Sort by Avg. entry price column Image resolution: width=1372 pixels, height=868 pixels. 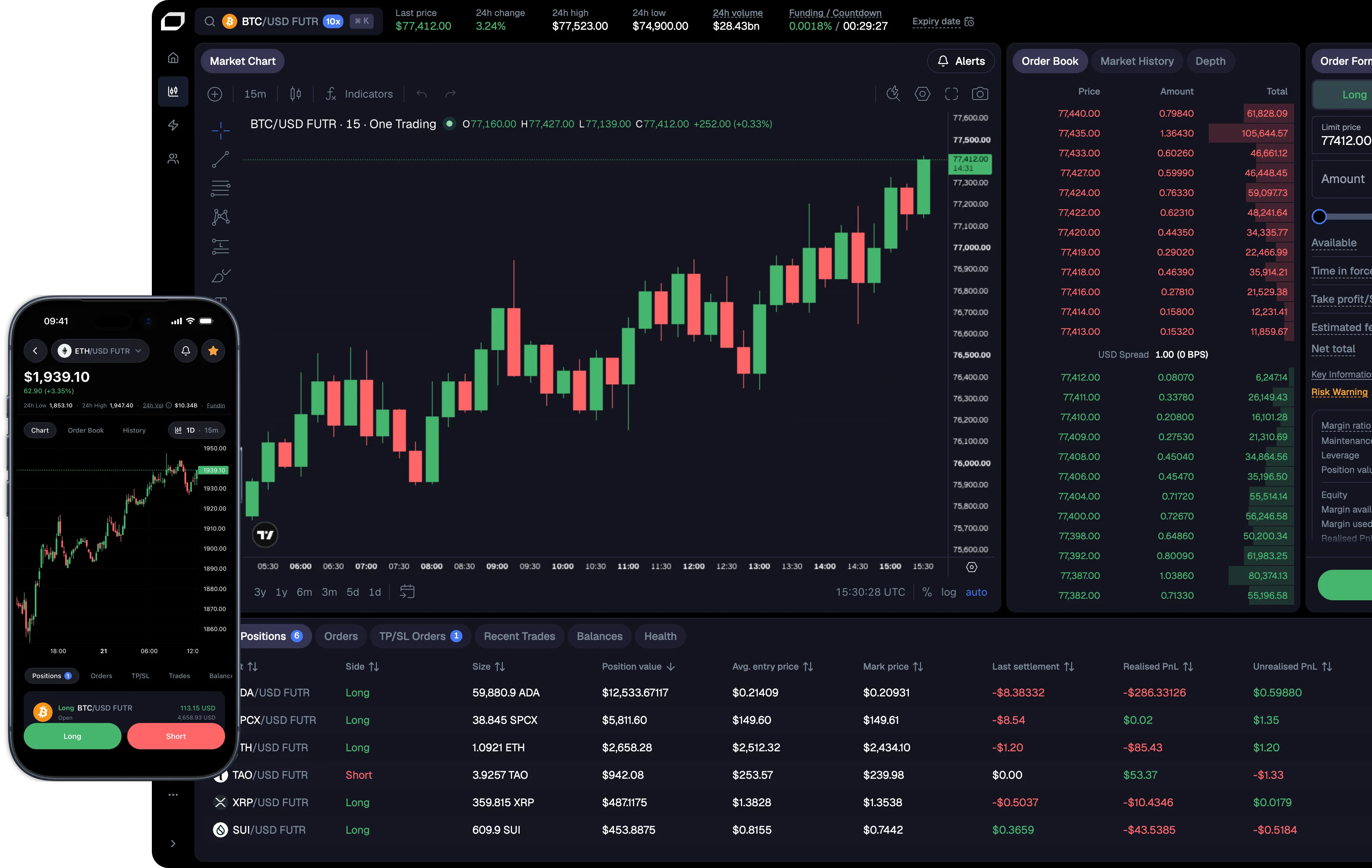coord(773,666)
